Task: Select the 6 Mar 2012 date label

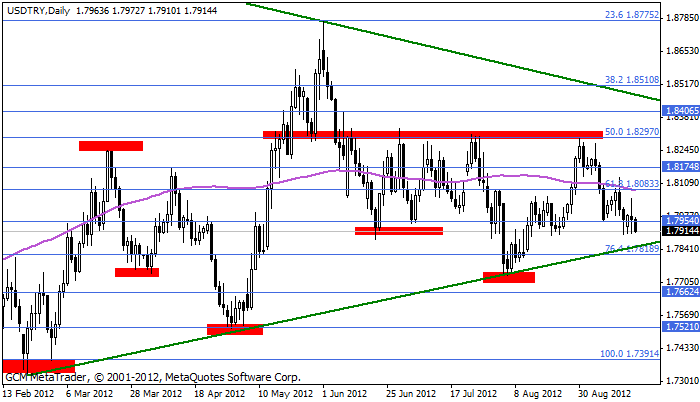Action: click(x=89, y=394)
